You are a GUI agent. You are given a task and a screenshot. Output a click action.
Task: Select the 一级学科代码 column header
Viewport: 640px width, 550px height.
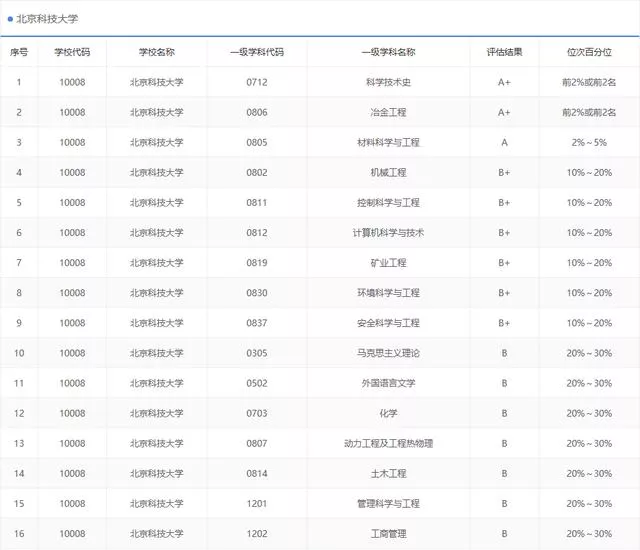tap(257, 52)
